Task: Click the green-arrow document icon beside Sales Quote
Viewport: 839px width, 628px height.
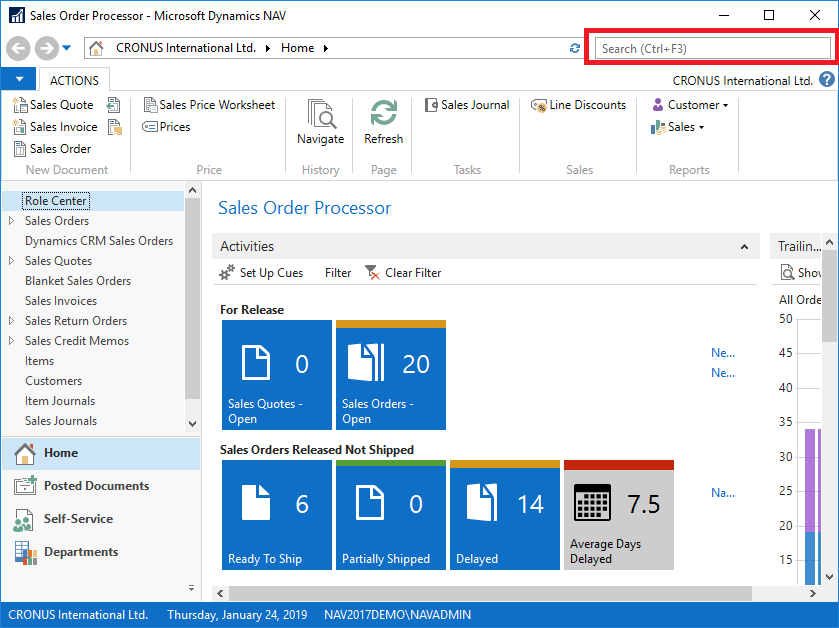Action: pyautogui.click(x=113, y=105)
